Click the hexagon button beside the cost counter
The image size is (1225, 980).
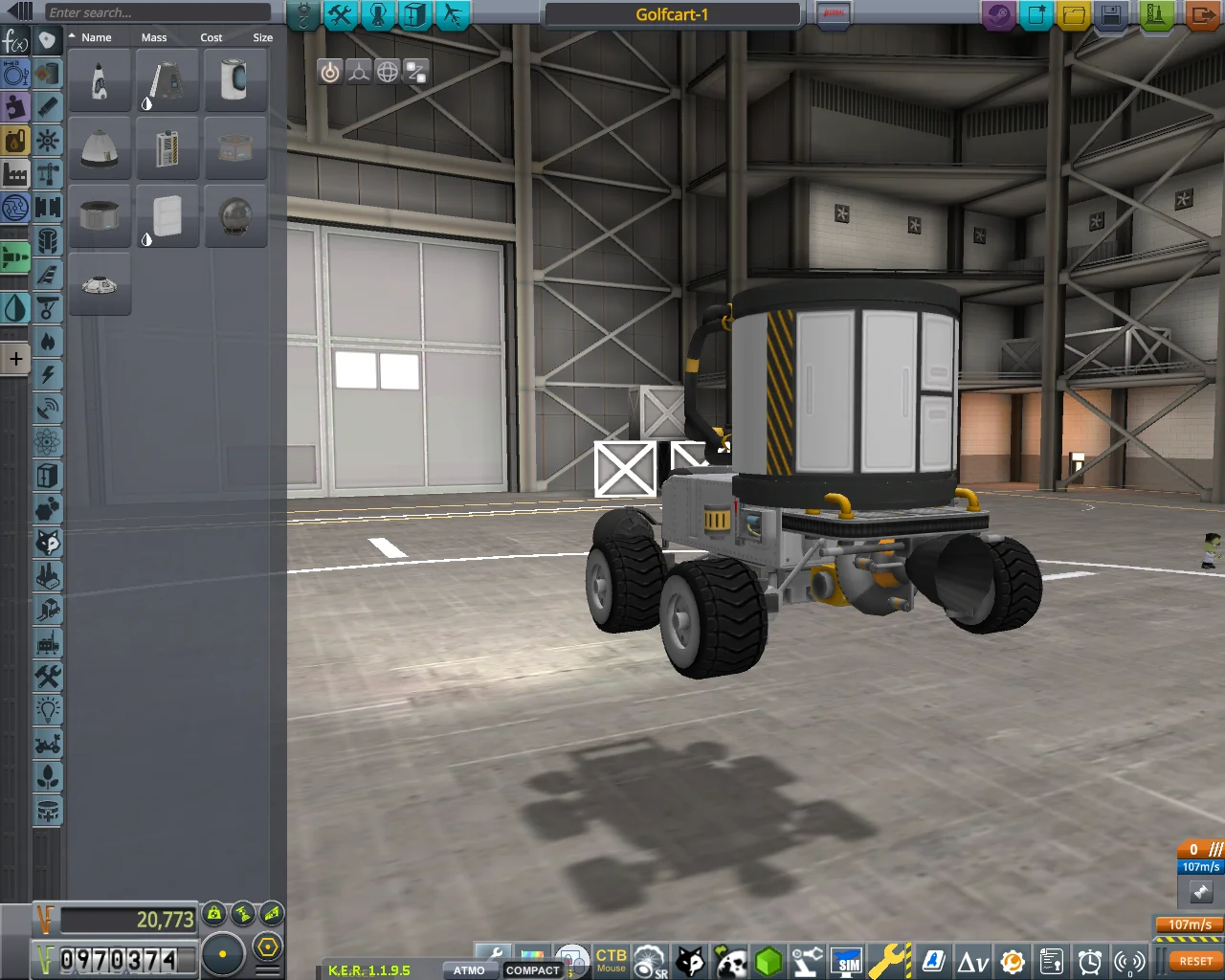pos(268,947)
